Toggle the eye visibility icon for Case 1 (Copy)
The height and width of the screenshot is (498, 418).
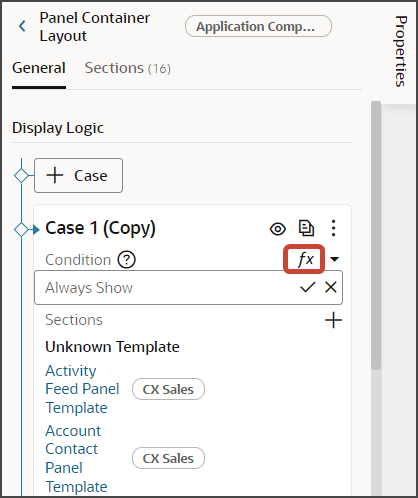(x=278, y=229)
